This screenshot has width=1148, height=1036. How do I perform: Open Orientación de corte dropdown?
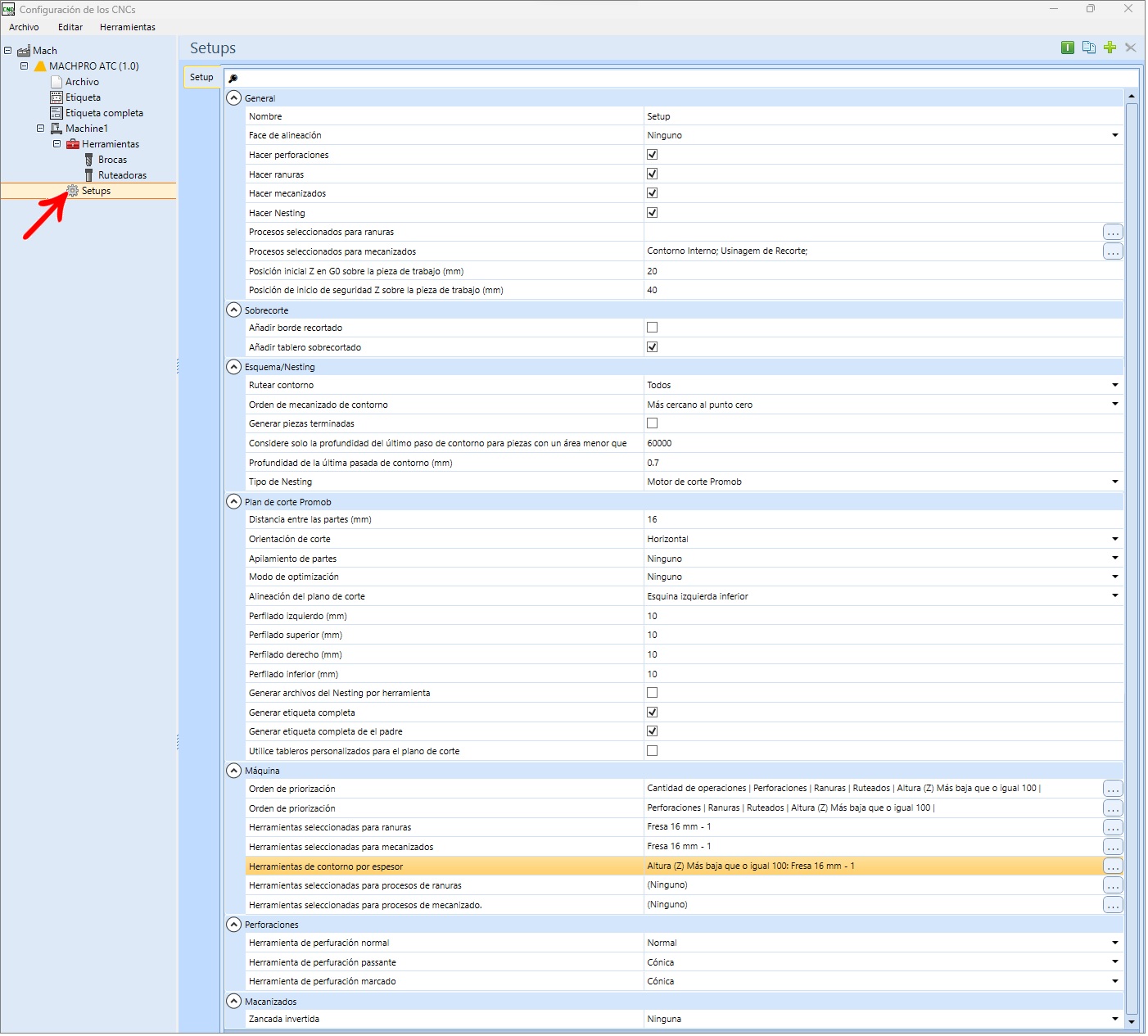tap(1115, 539)
